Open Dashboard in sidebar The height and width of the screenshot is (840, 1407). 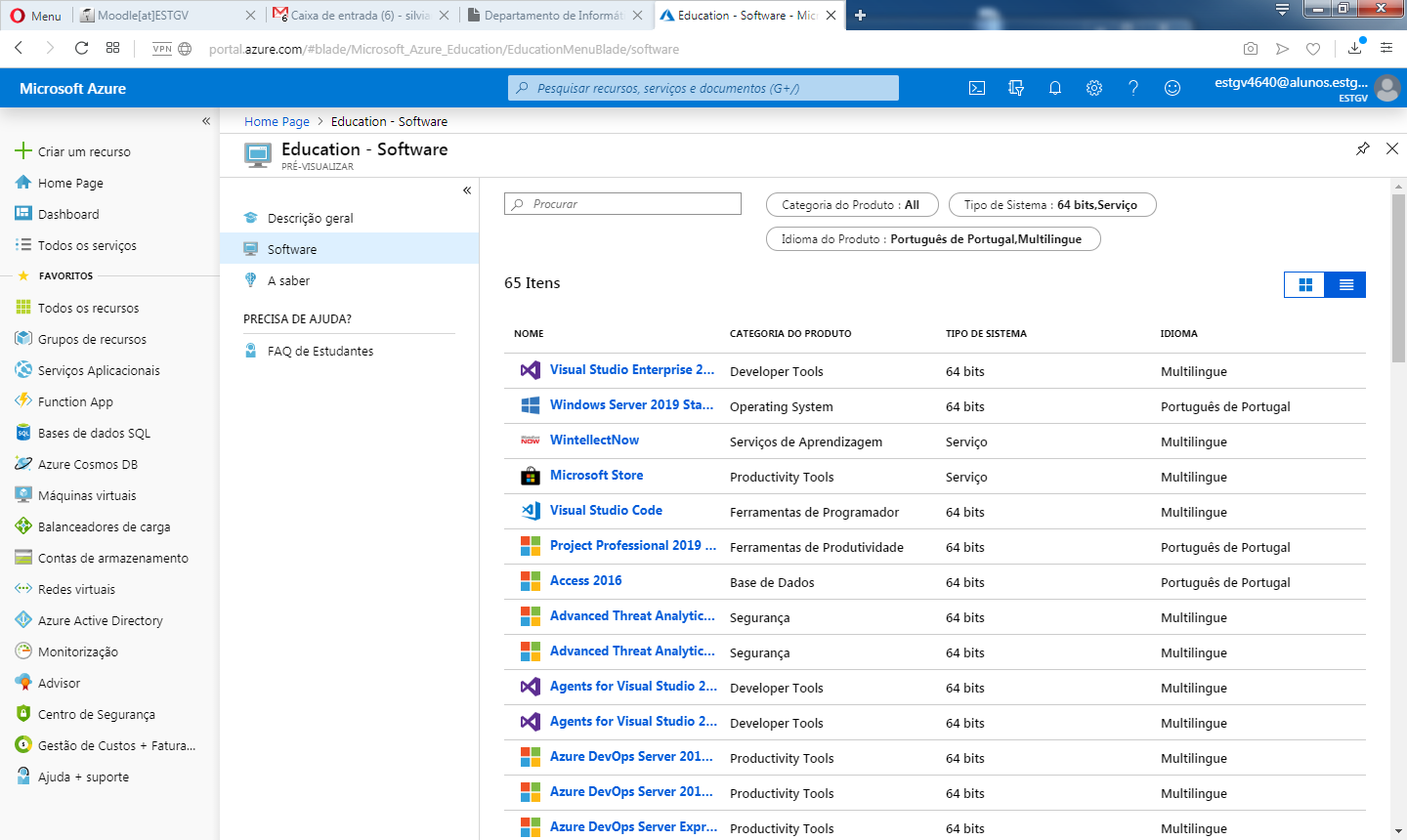point(68,214)
